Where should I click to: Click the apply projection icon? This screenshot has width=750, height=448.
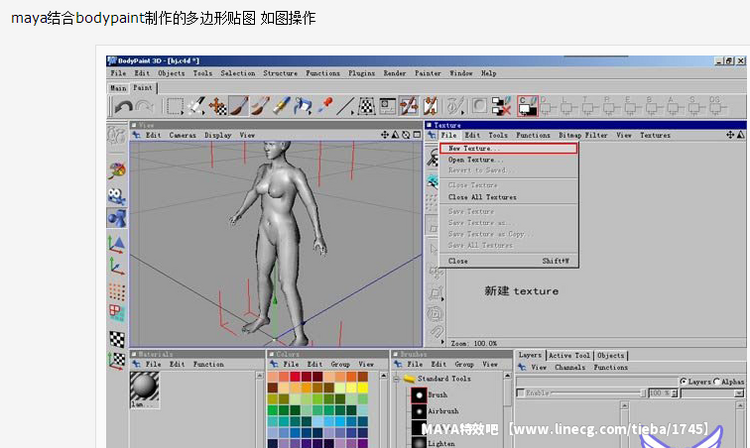coord(431,107)
